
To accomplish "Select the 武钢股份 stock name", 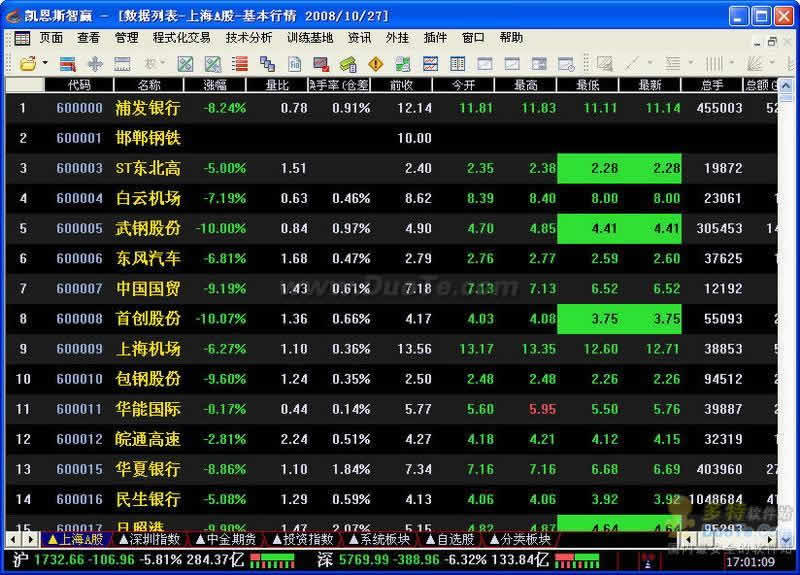I will (148, 228).
